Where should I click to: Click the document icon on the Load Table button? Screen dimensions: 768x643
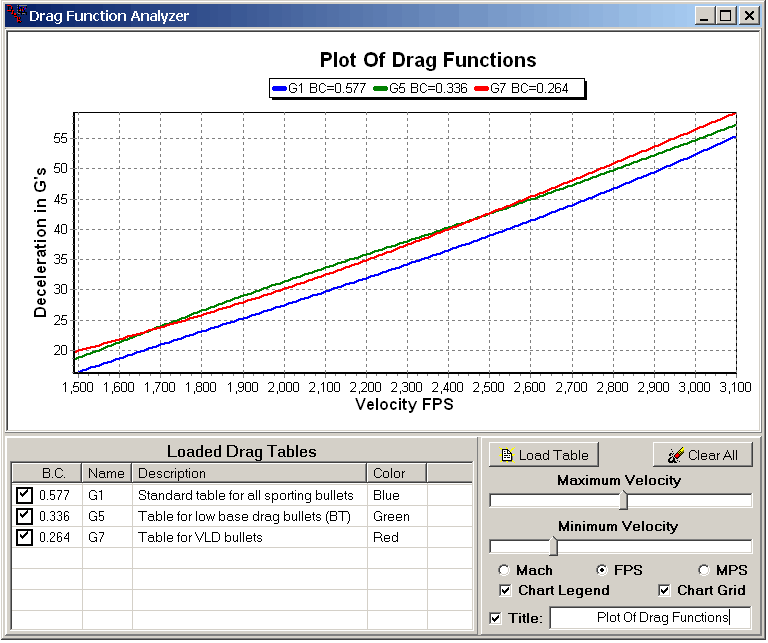click(507, 455)
